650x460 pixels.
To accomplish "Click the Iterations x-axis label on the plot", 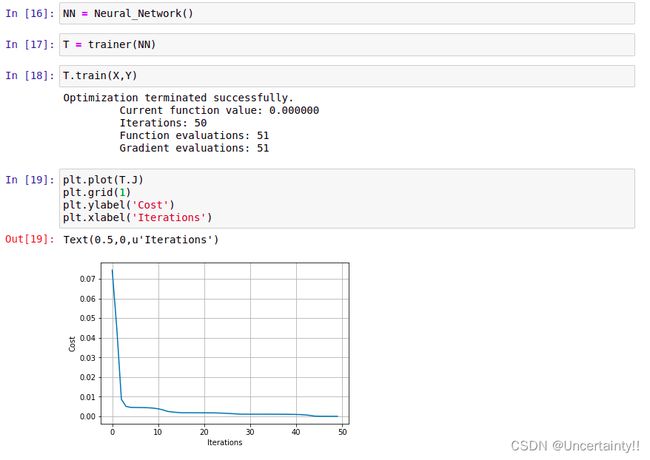I will pos(225,442).
